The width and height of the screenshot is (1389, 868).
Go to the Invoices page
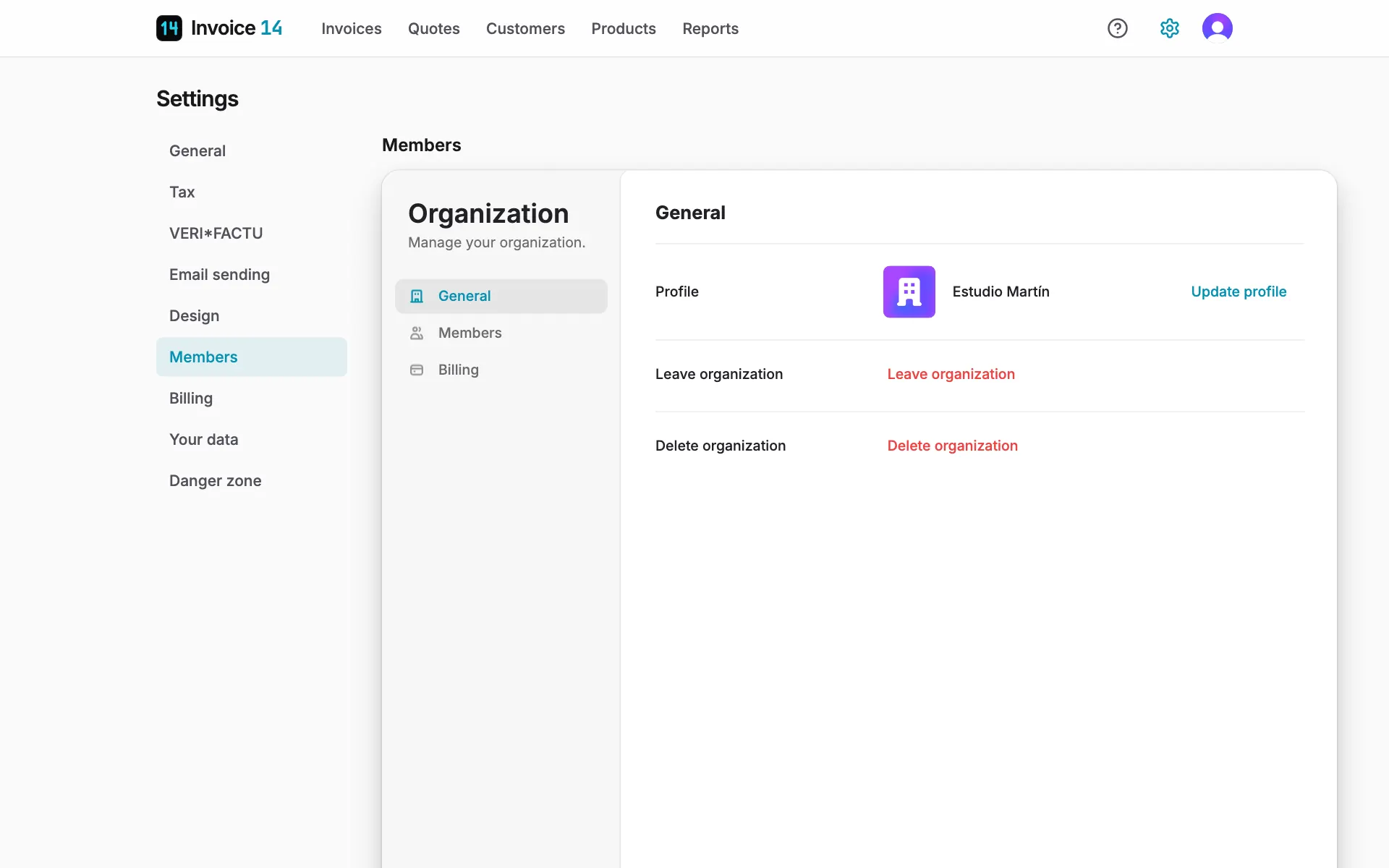[352, 28]
